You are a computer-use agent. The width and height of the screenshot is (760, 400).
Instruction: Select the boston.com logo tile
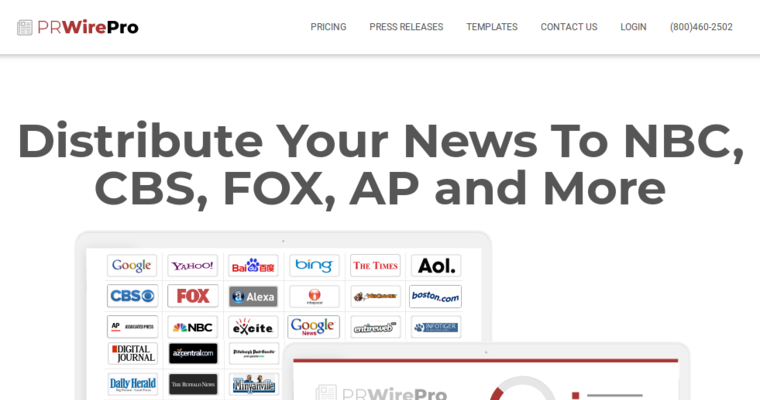click(435, 297)
